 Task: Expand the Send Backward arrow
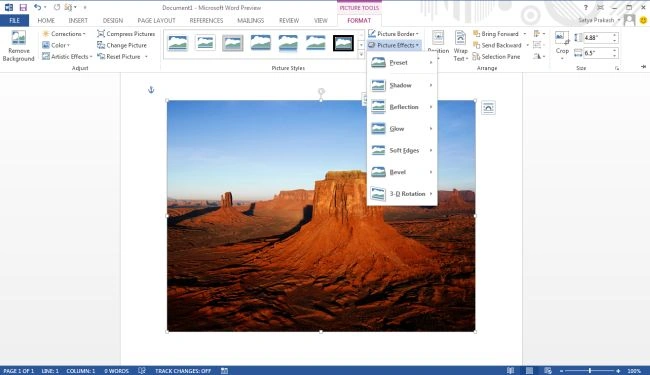pos(527,45)
